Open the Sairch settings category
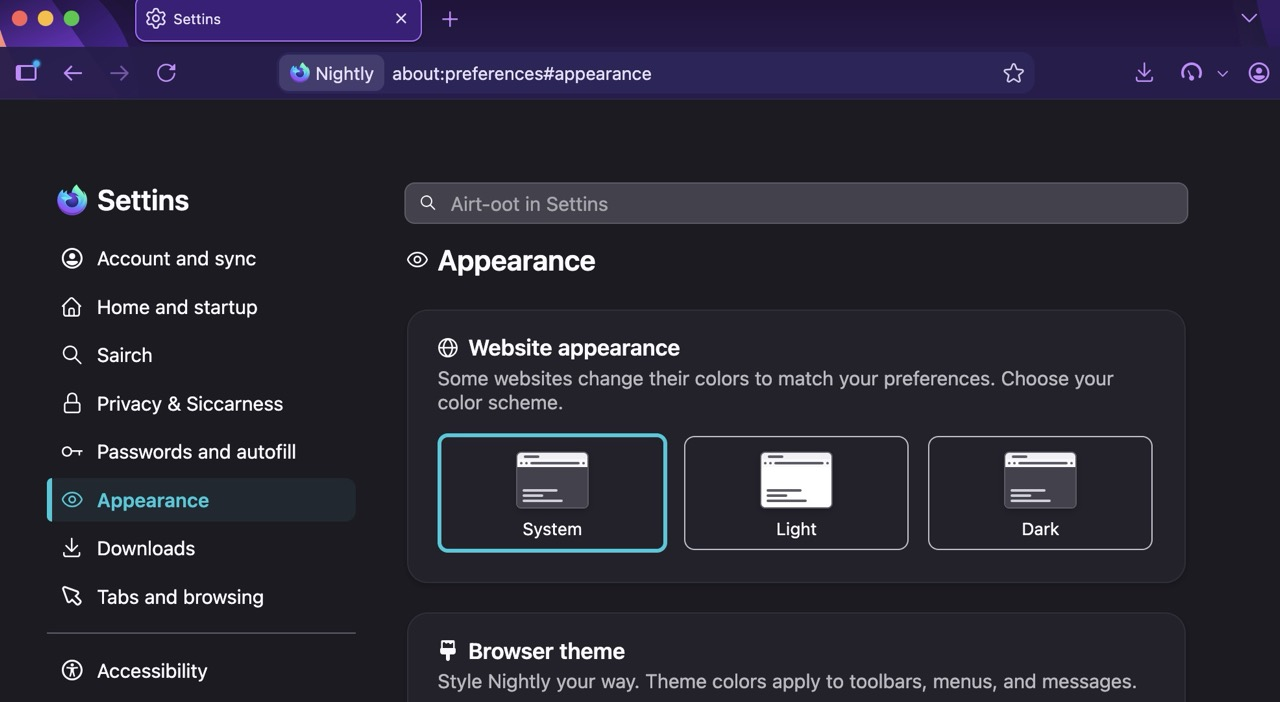This screenshot has height=702, width=1280. 201,355
